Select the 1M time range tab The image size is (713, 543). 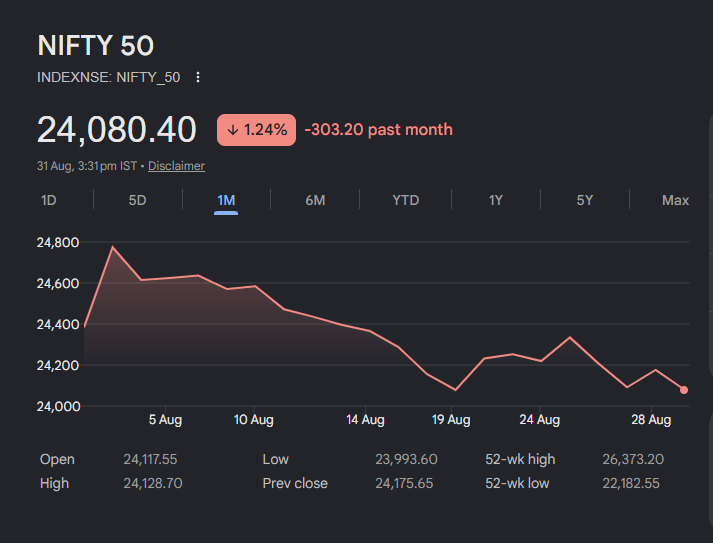click(226, 200)
